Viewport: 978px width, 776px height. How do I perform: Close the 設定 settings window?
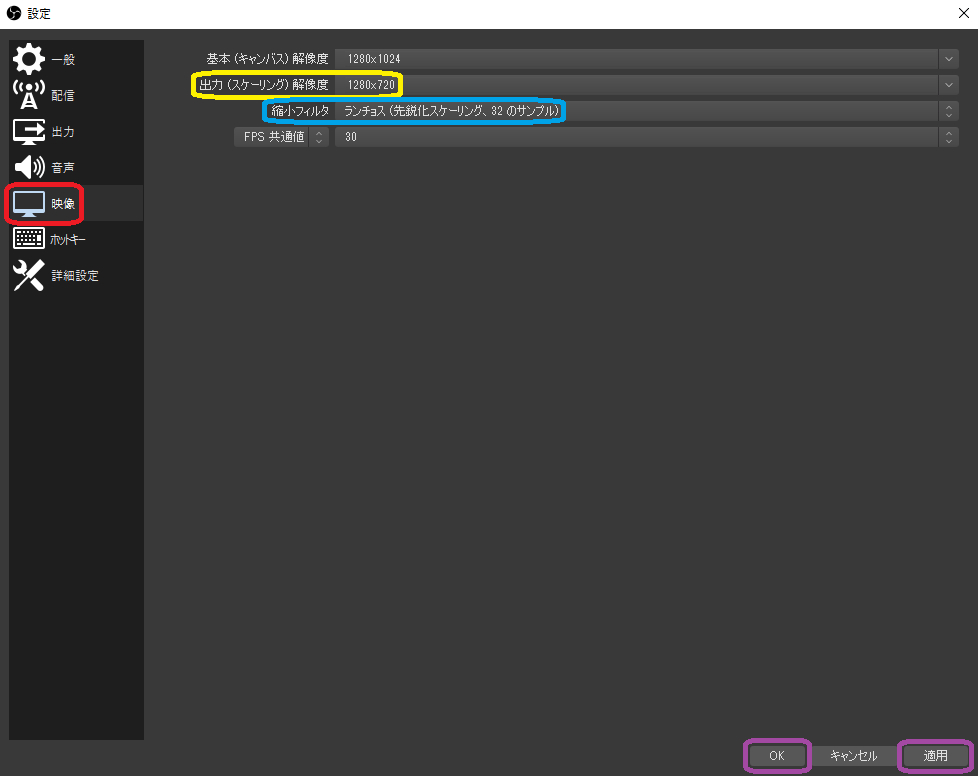(x=961, y=13)
